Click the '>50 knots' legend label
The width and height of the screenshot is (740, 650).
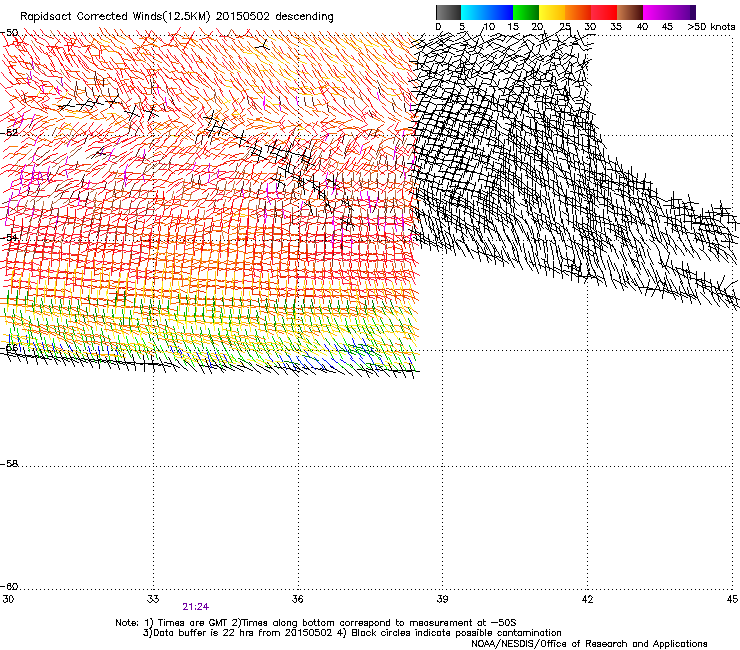pyautogui.click(x=711, y=26)
